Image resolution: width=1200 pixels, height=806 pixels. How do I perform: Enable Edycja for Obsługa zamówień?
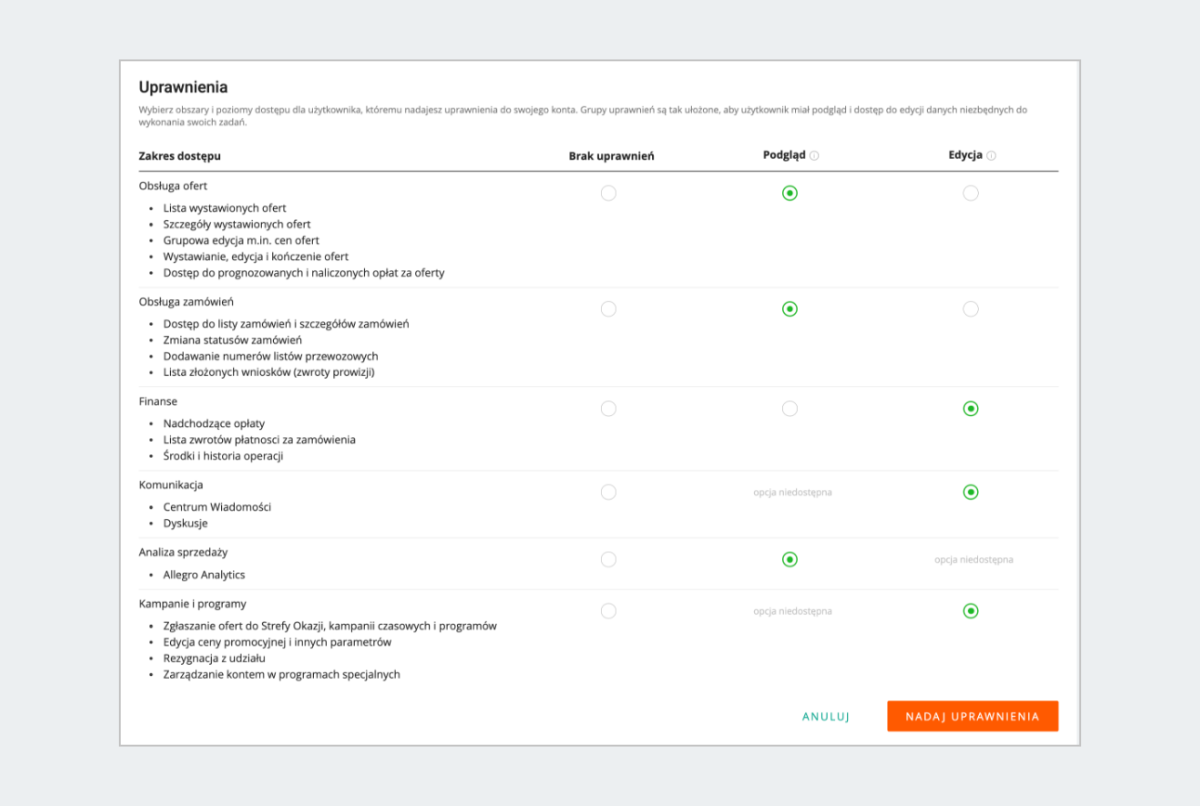[x=970, y=309]
